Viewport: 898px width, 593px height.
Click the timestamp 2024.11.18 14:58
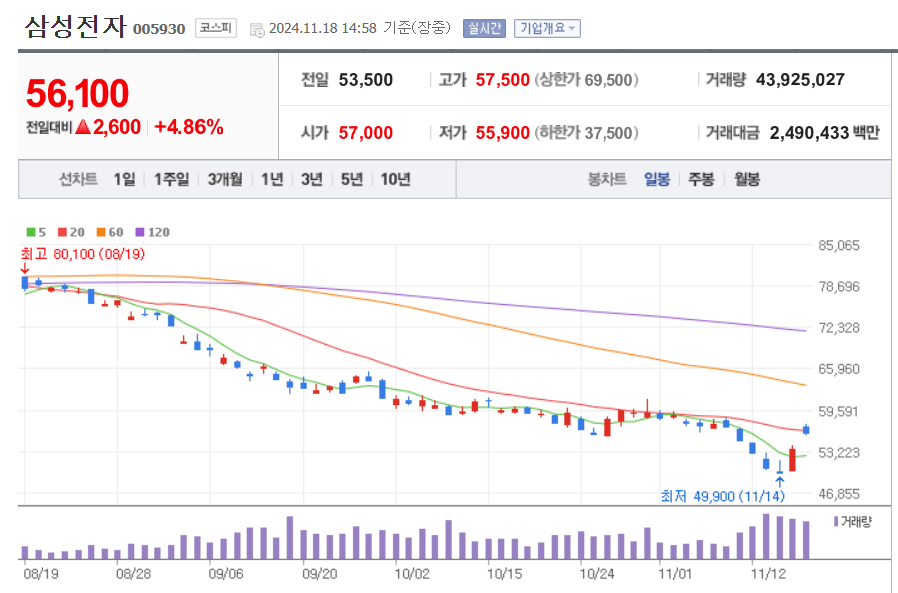(x=322, y=28)
